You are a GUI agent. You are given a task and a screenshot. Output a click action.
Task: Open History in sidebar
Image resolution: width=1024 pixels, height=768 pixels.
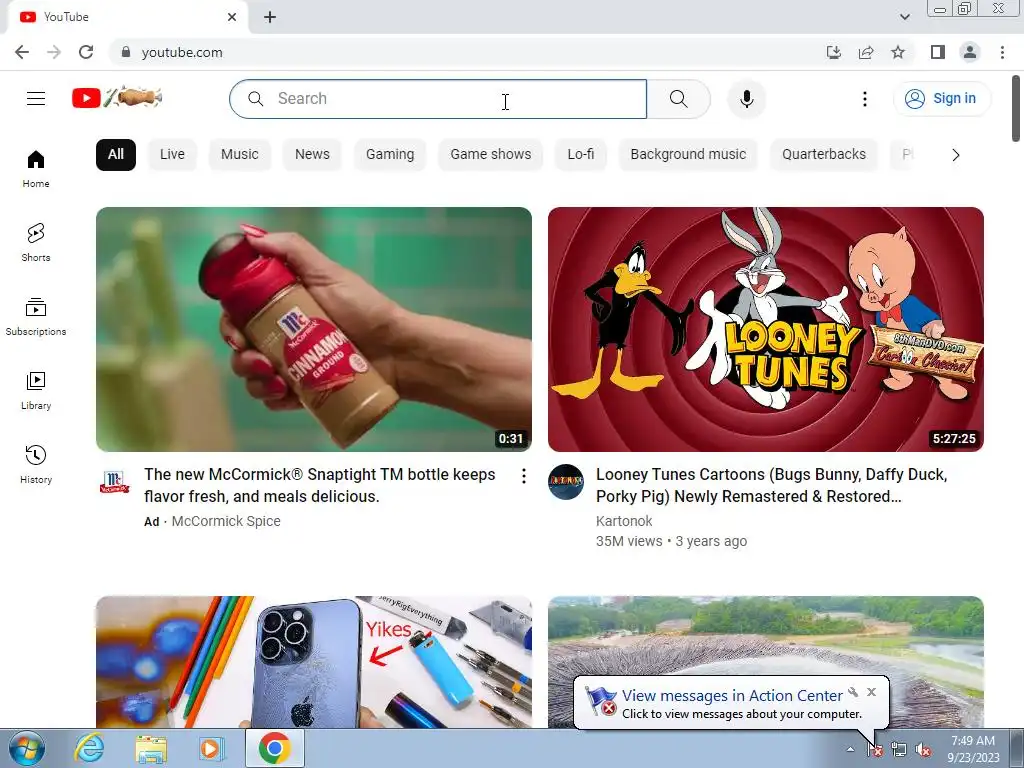(x=36, y=464)
